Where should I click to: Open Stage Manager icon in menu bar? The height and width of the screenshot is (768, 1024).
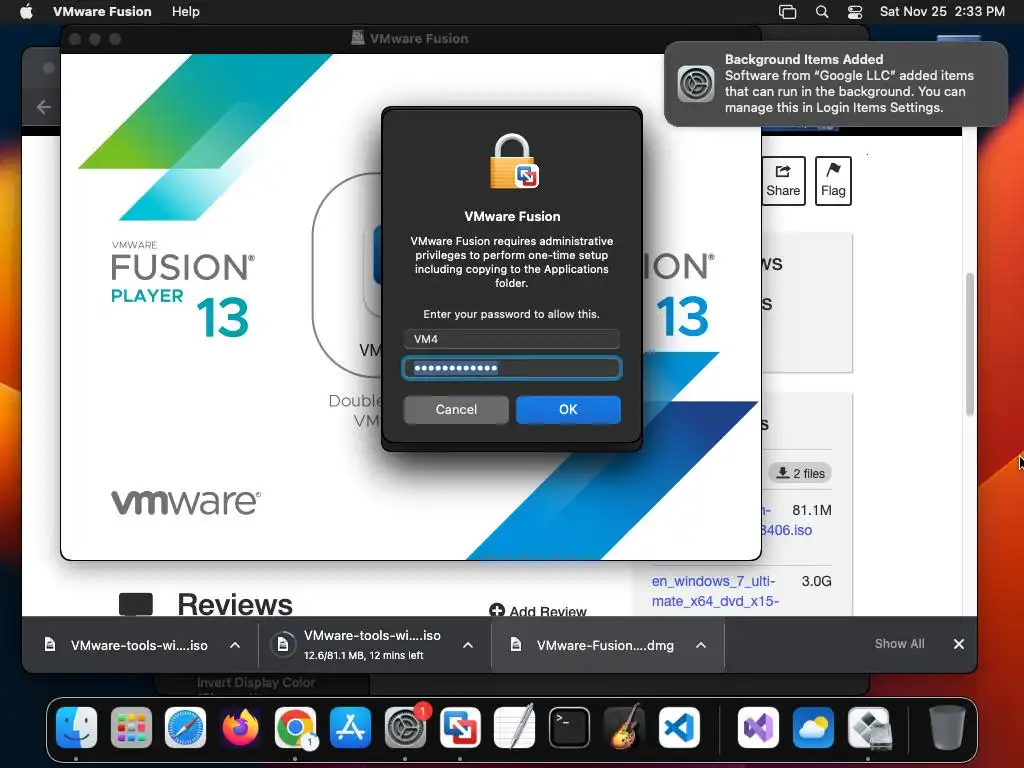(x=788, y=12)
